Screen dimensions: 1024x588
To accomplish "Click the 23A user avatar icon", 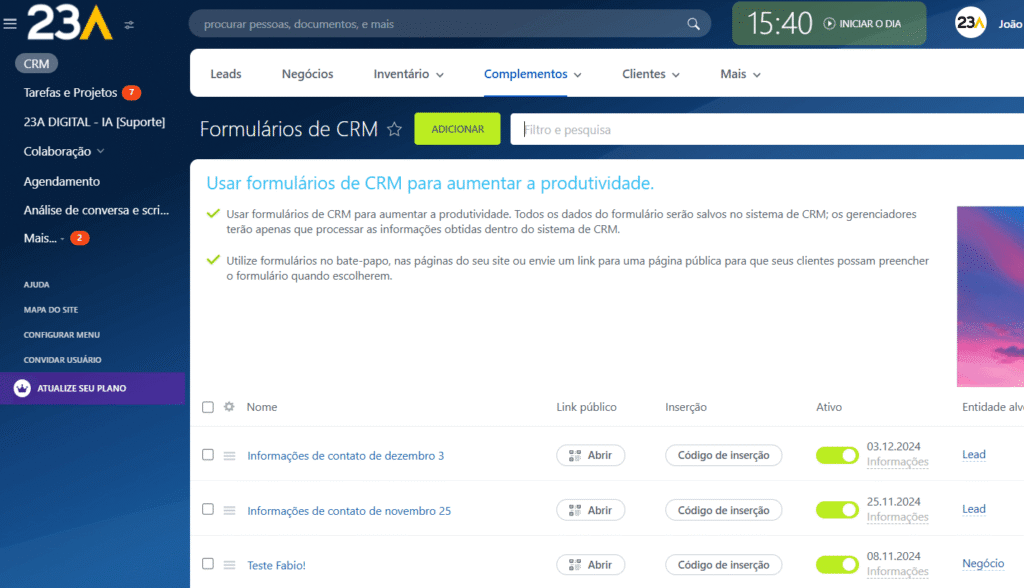I will (970, 23).
